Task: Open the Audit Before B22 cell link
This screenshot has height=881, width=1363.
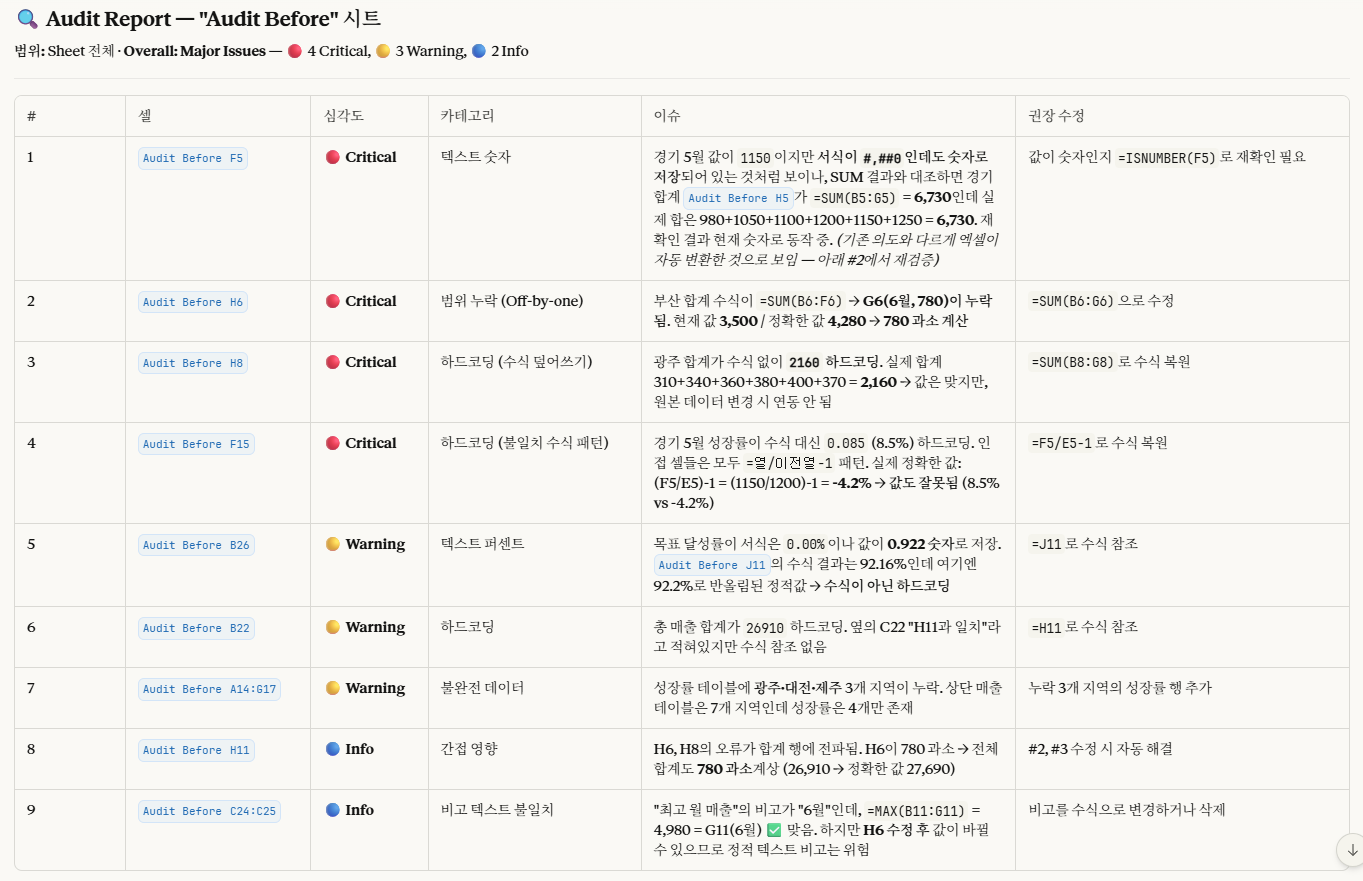Action: (x=196, y=628)
